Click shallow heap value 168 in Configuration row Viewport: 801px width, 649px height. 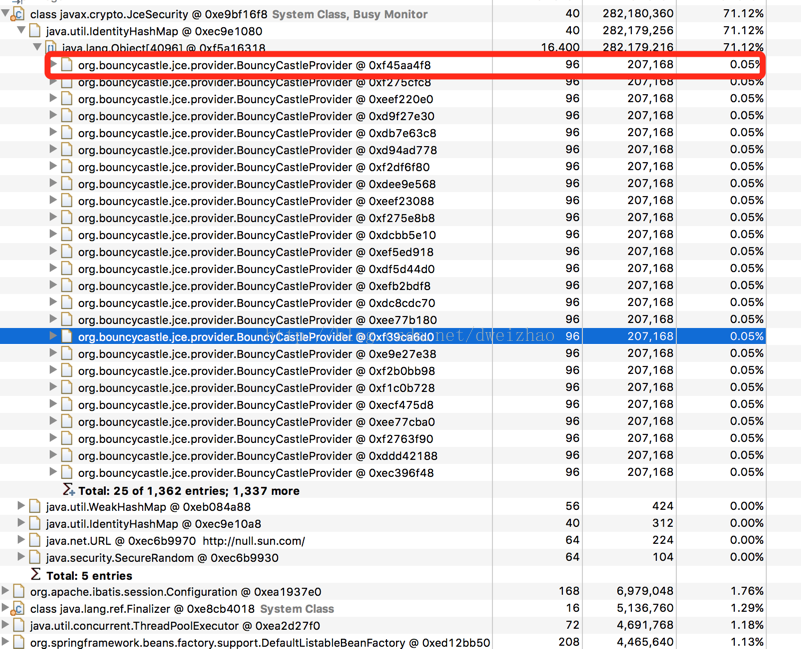[569, 591]
